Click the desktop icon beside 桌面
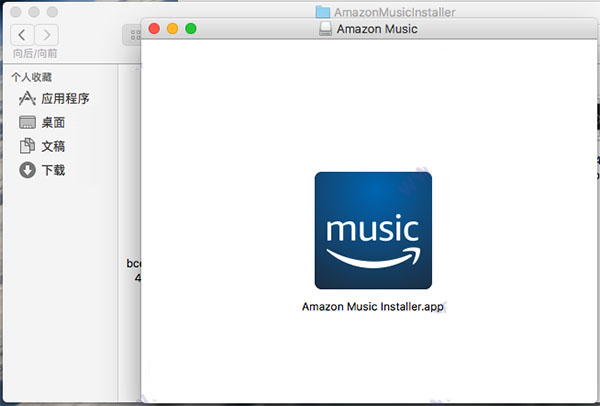This screenshot has height=406, width=600. pos(27,122)
